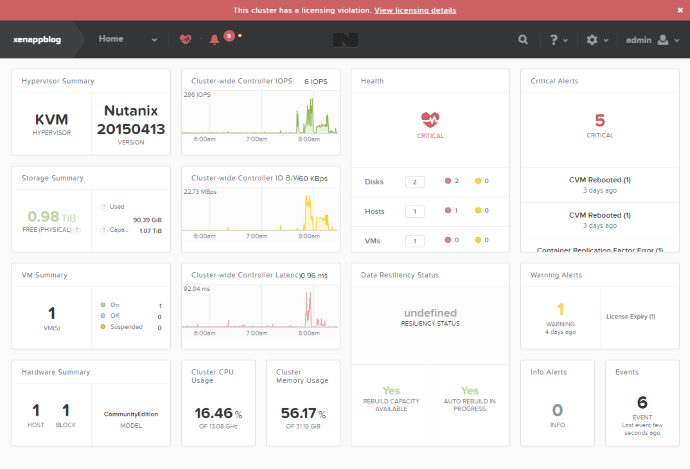Click the 6 IOPS current value
The height and width of the screenshot is (469, 690).
pyautogui.click(x=316, y=81)
